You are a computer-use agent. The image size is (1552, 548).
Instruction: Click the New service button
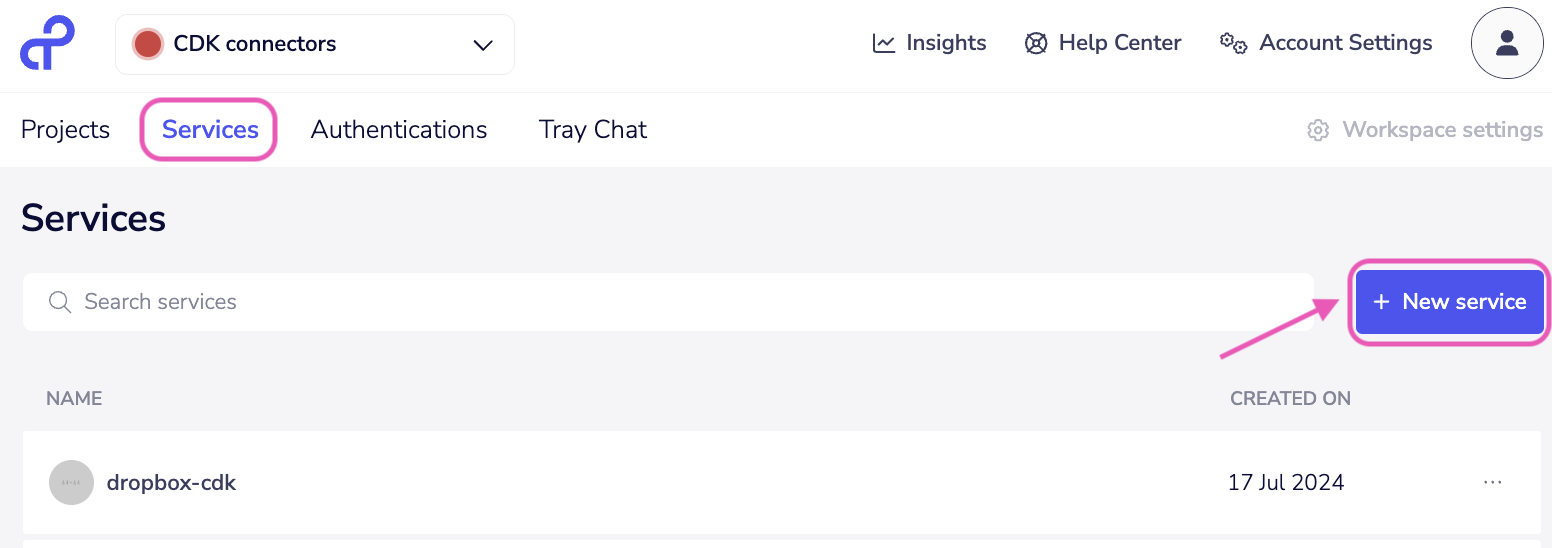tap(1449, 302)
